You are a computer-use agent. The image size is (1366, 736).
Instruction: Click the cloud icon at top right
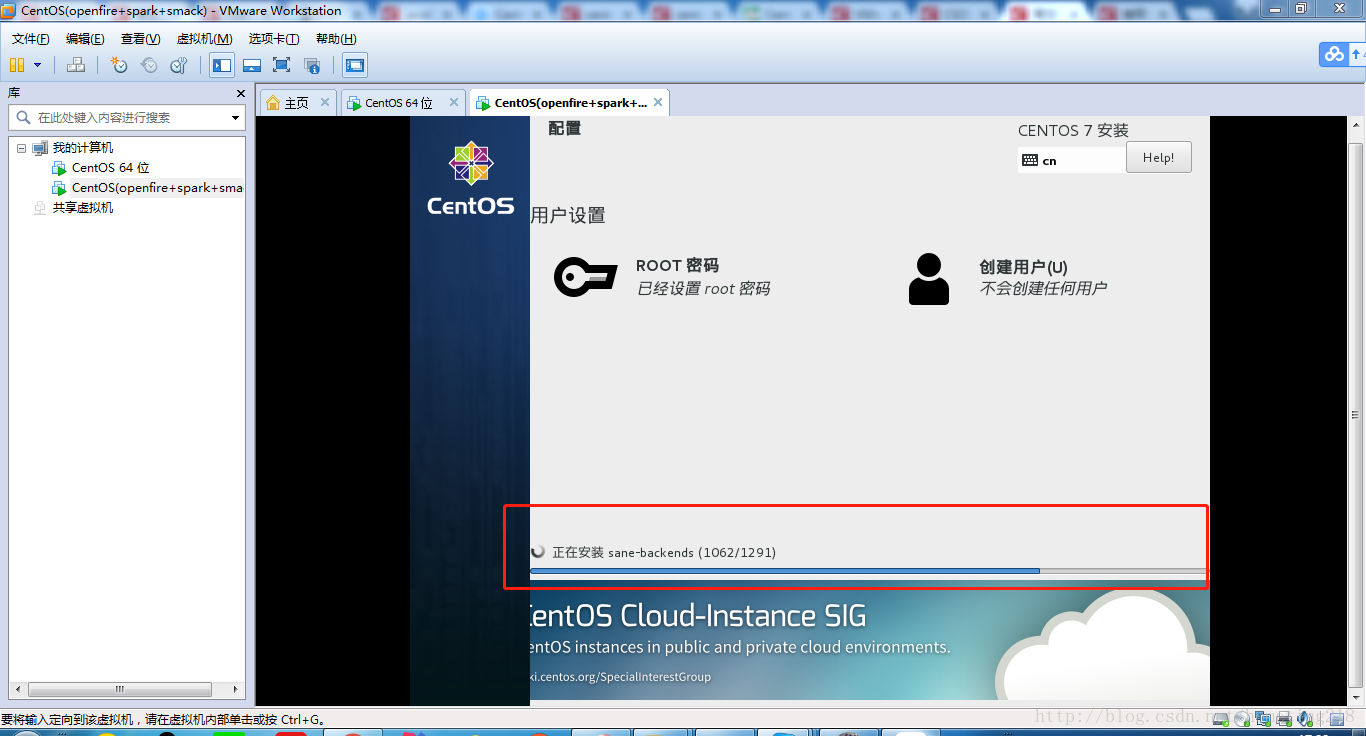pyautogui.click(x=1334, y=55)
